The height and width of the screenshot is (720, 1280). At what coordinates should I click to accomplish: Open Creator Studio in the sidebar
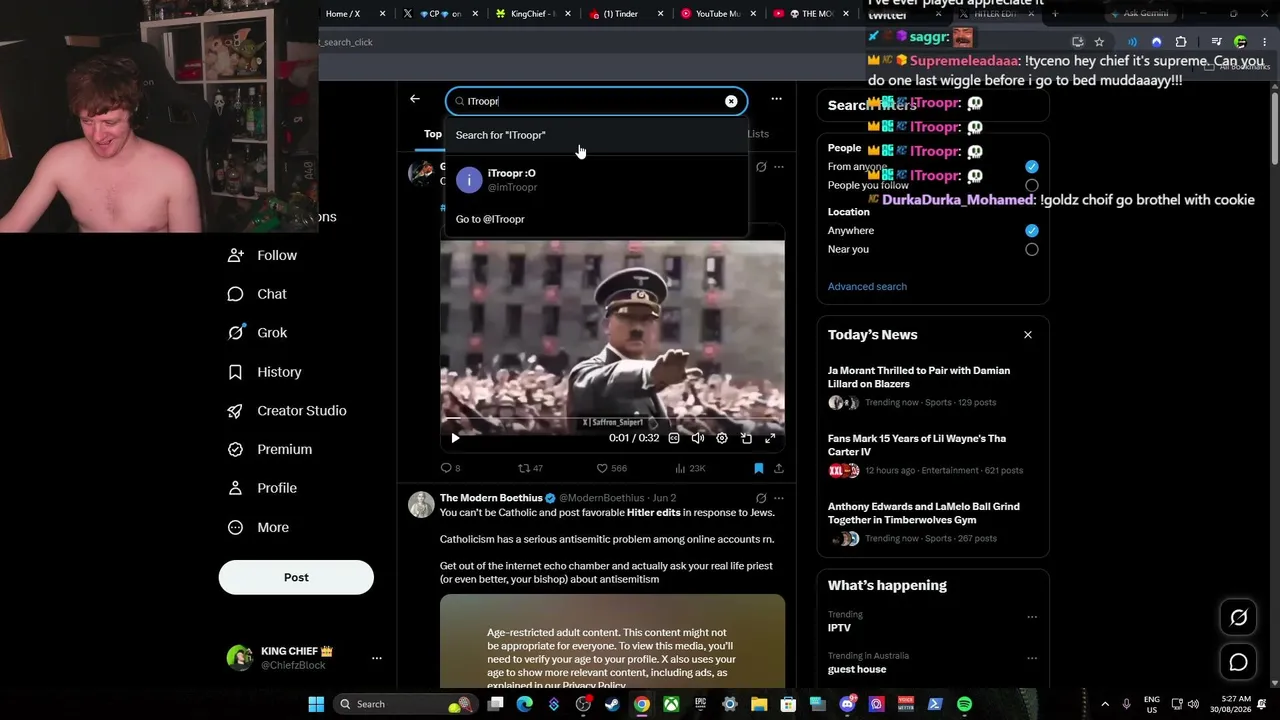point(287,411)
